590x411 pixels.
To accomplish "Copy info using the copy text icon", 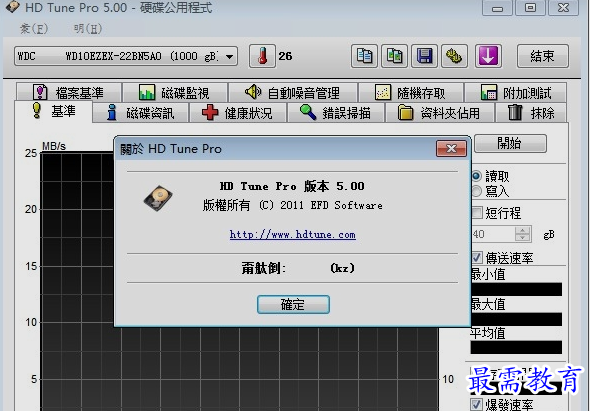I will tap(364, 56).
